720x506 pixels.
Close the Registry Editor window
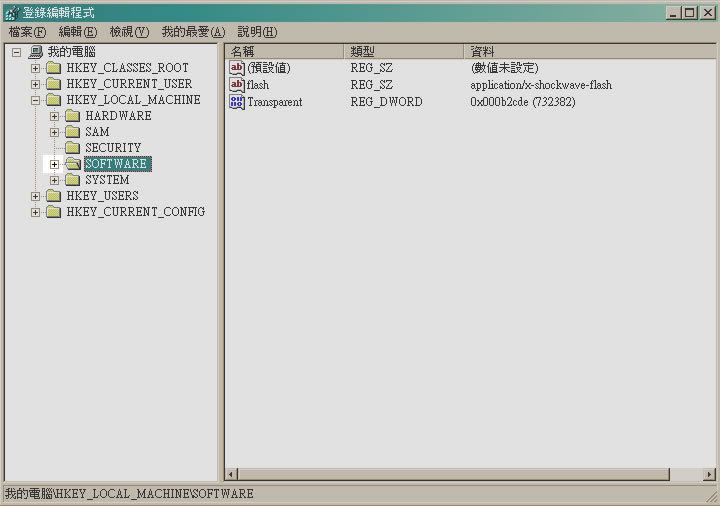(708, 13)
